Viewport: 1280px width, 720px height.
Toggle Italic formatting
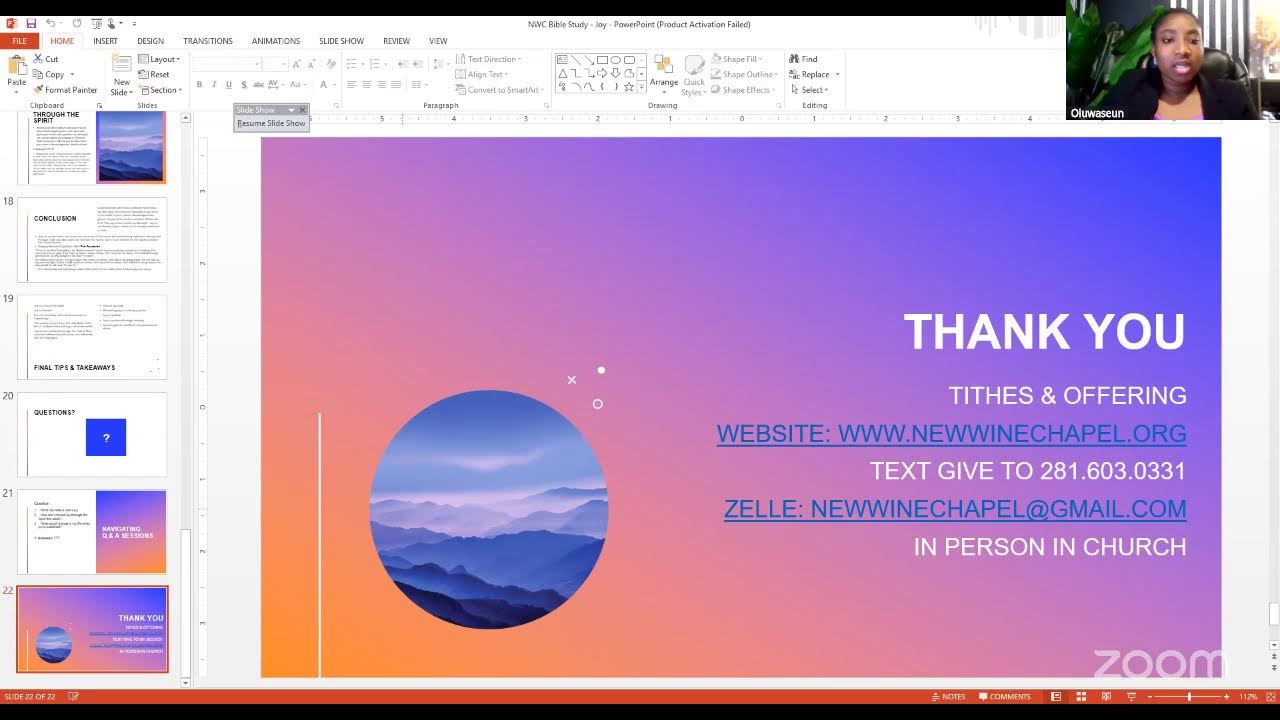(214, 85)
